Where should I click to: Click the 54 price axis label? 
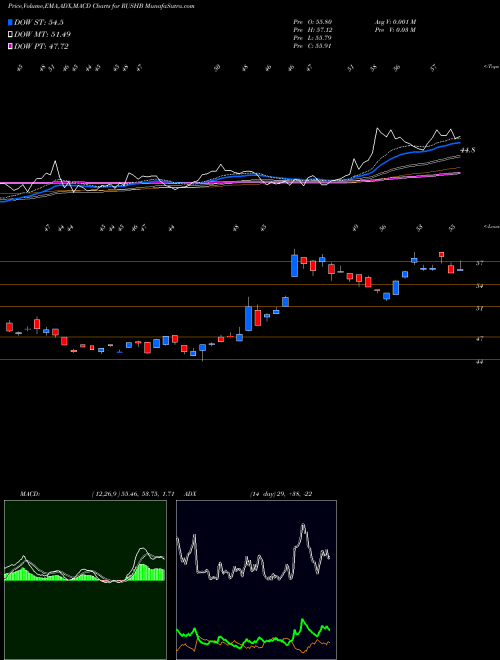pyautogui.click(x=479, y=286)
